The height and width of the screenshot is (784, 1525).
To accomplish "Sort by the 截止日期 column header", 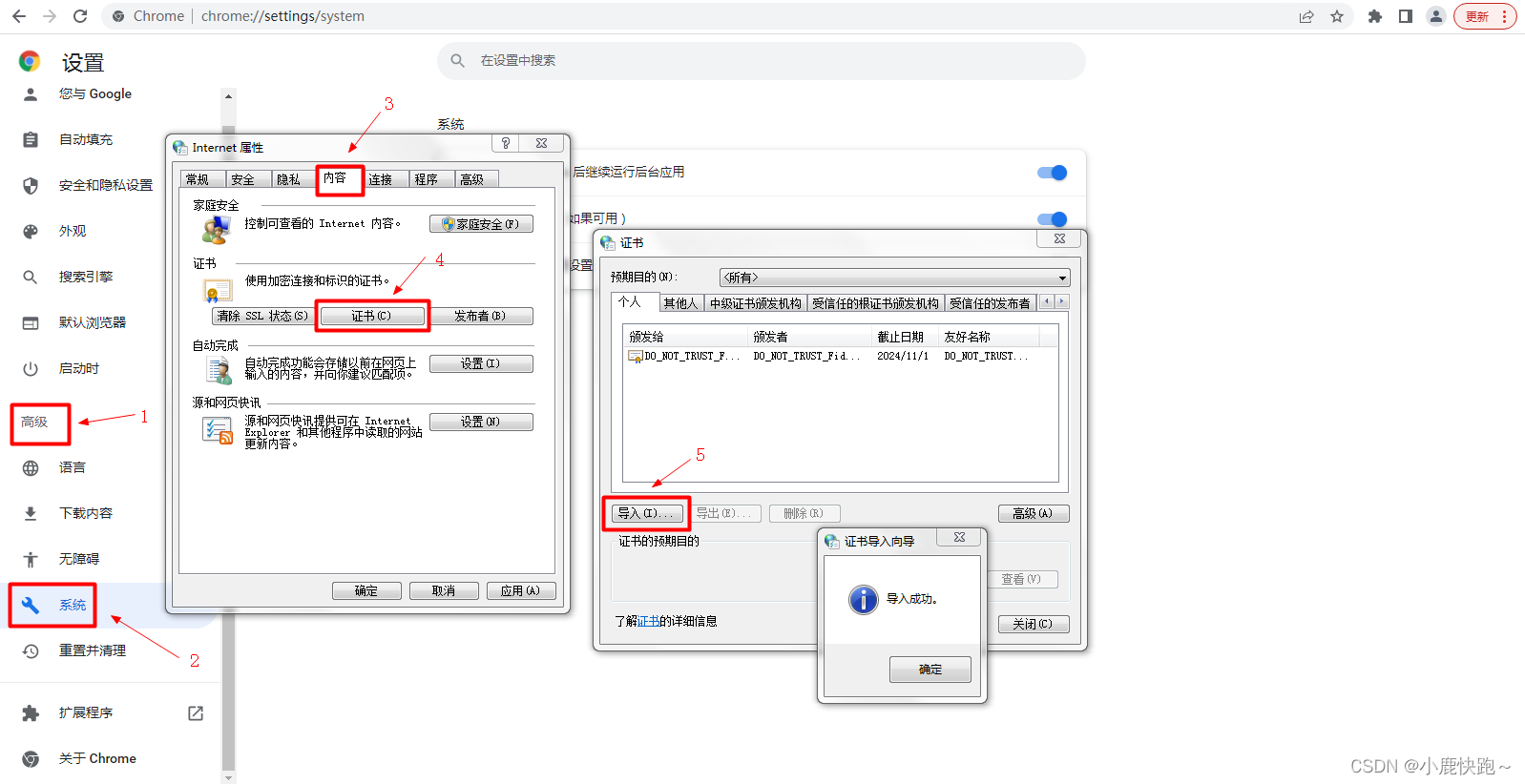I will (906, 337).
